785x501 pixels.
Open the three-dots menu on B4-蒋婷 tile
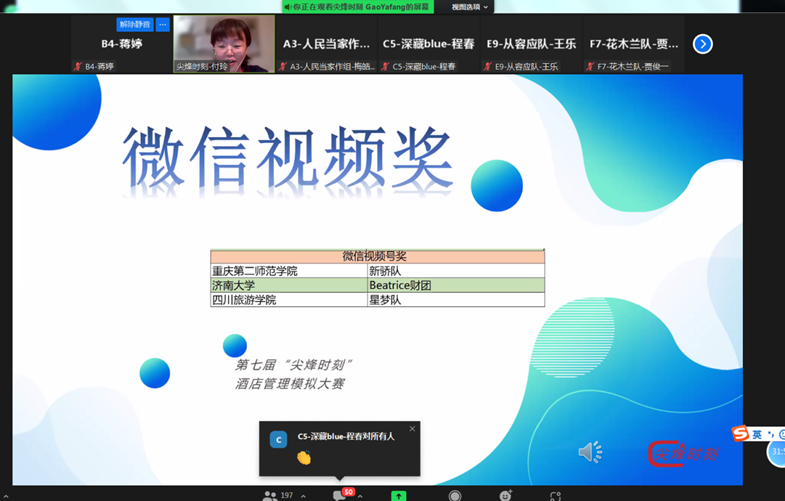[162, 24]
